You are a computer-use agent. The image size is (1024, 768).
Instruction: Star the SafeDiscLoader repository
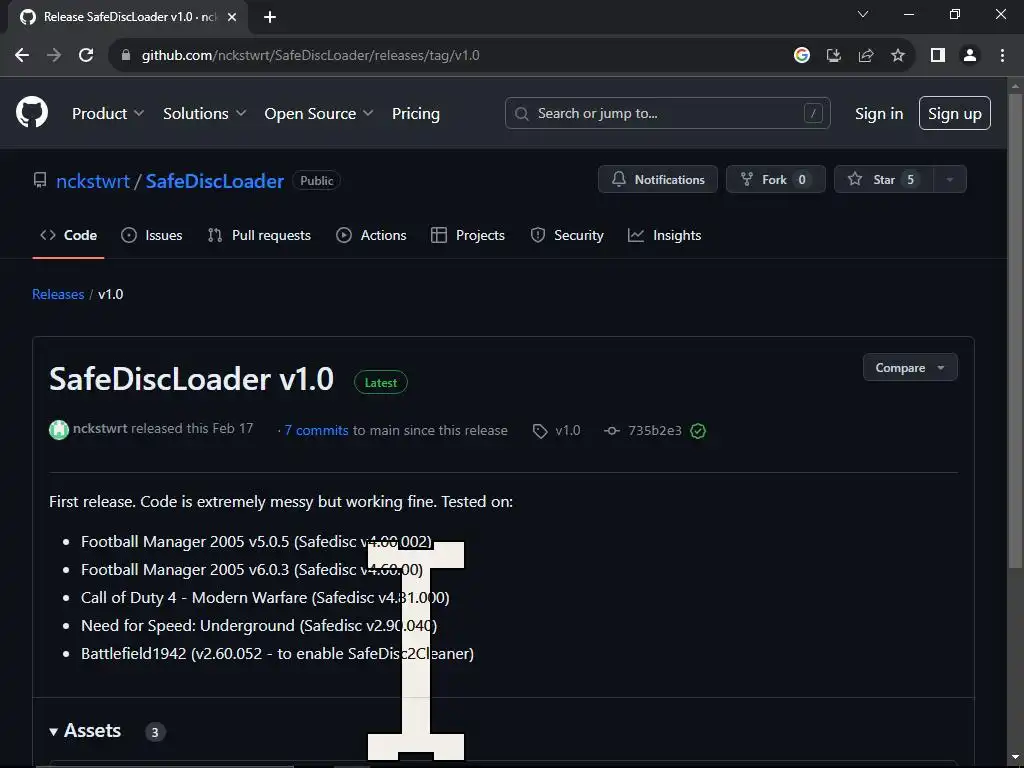tap(884, 180)
